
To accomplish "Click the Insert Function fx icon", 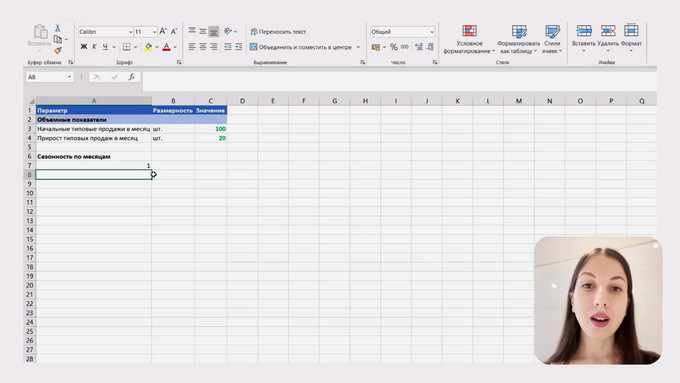I will click(131, 77).
